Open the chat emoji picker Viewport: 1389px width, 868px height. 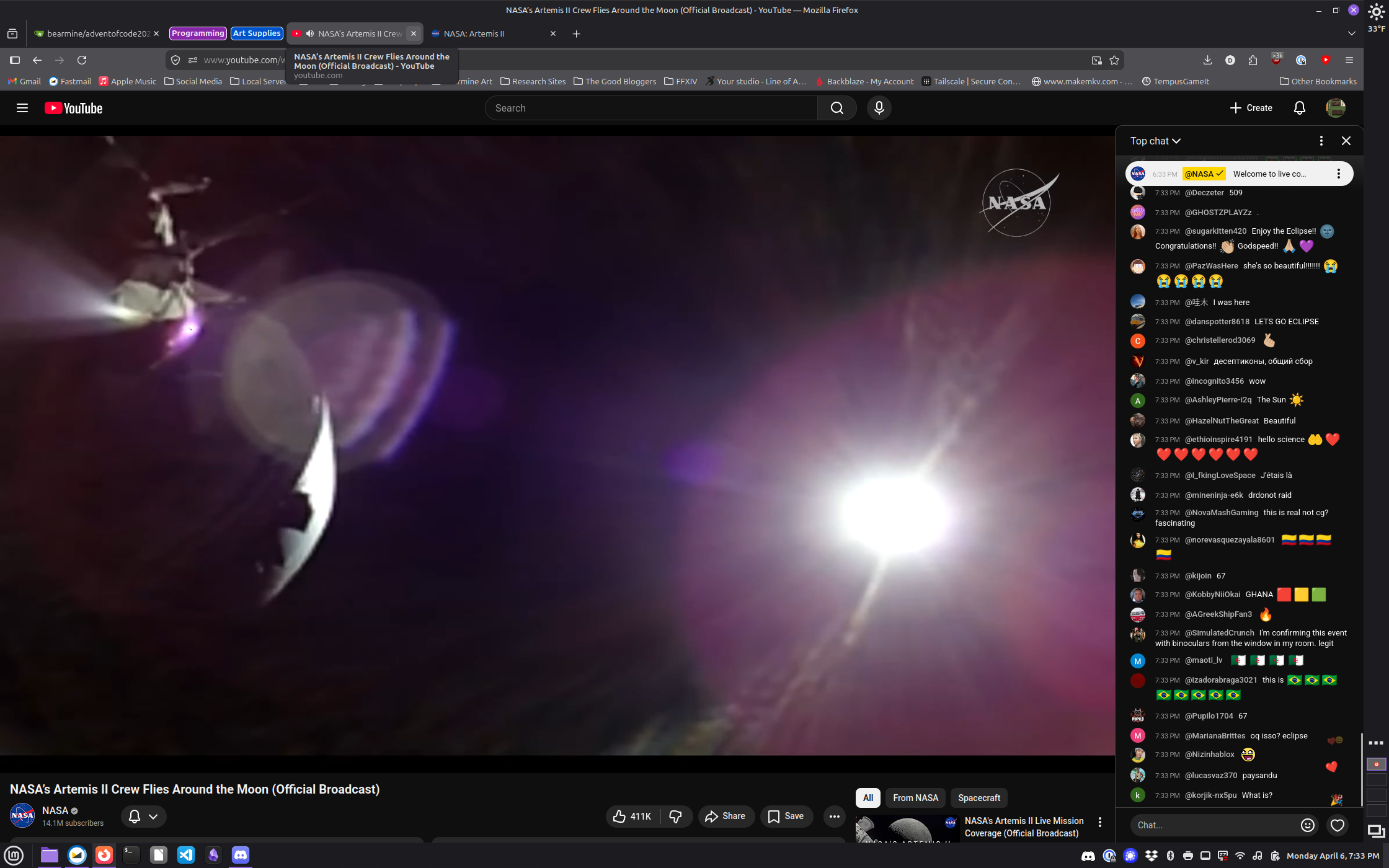(x=1307, y=825)
